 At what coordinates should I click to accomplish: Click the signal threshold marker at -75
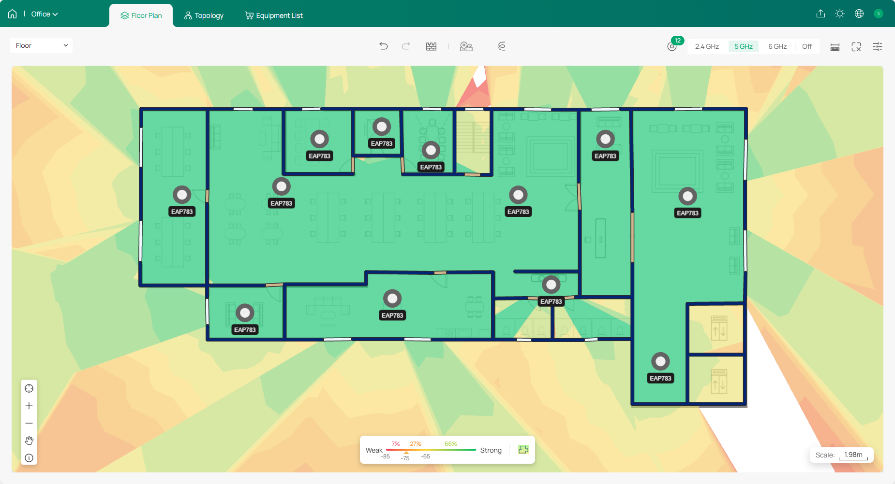(x=406, y=452)
